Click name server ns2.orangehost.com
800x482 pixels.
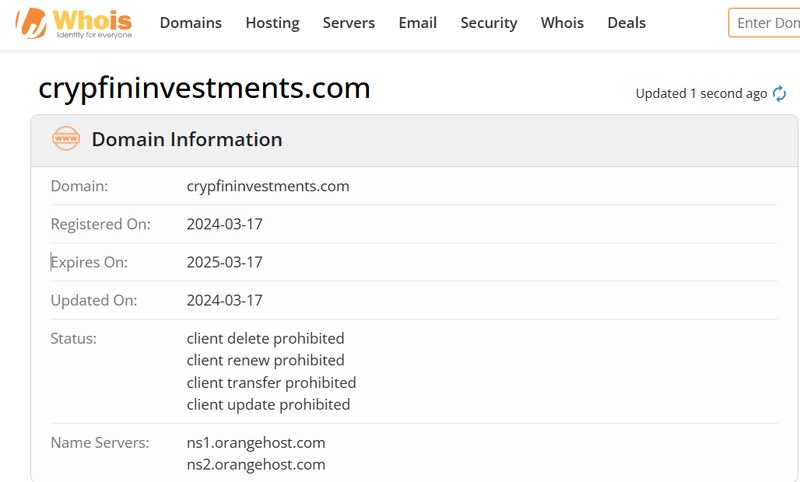(256, 465)
